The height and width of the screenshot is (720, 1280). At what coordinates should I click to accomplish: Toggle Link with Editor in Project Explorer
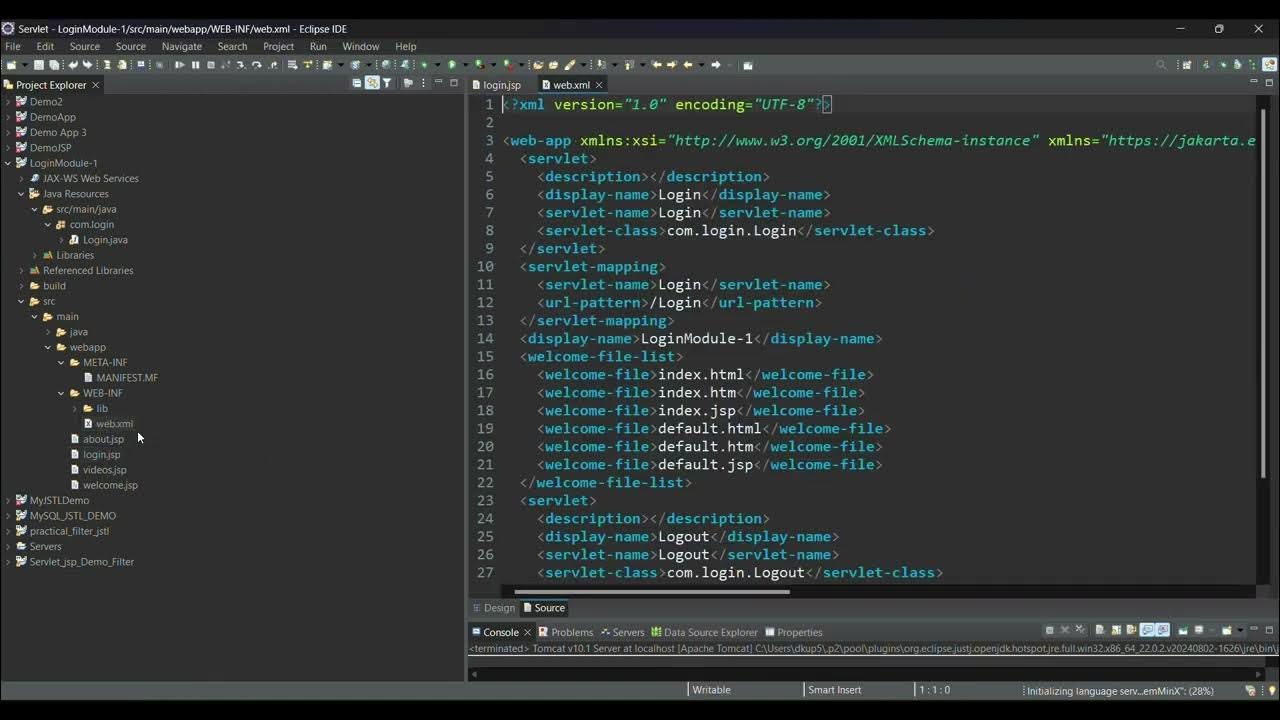372,84
